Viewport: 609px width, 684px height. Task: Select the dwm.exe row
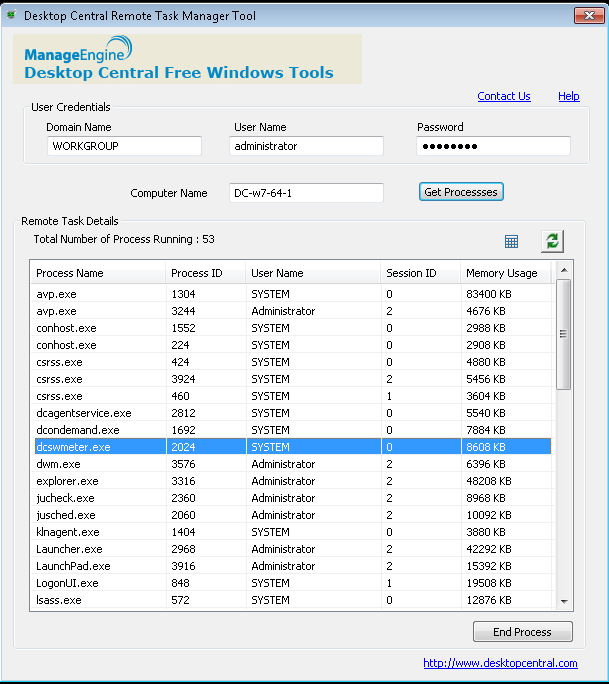(291, 464)
